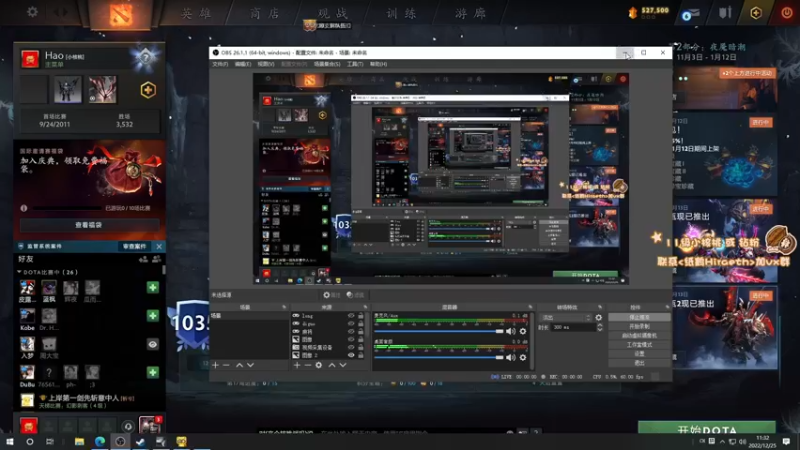Toggle lock on the long source
This screenshot has height=450, width=800.
point(361,316)
